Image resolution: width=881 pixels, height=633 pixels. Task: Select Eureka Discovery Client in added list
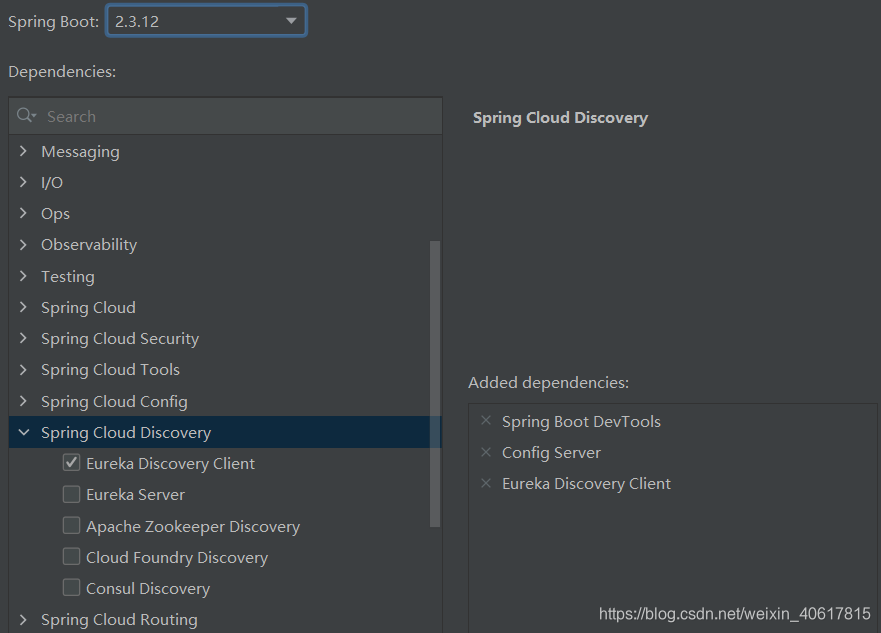586,484
